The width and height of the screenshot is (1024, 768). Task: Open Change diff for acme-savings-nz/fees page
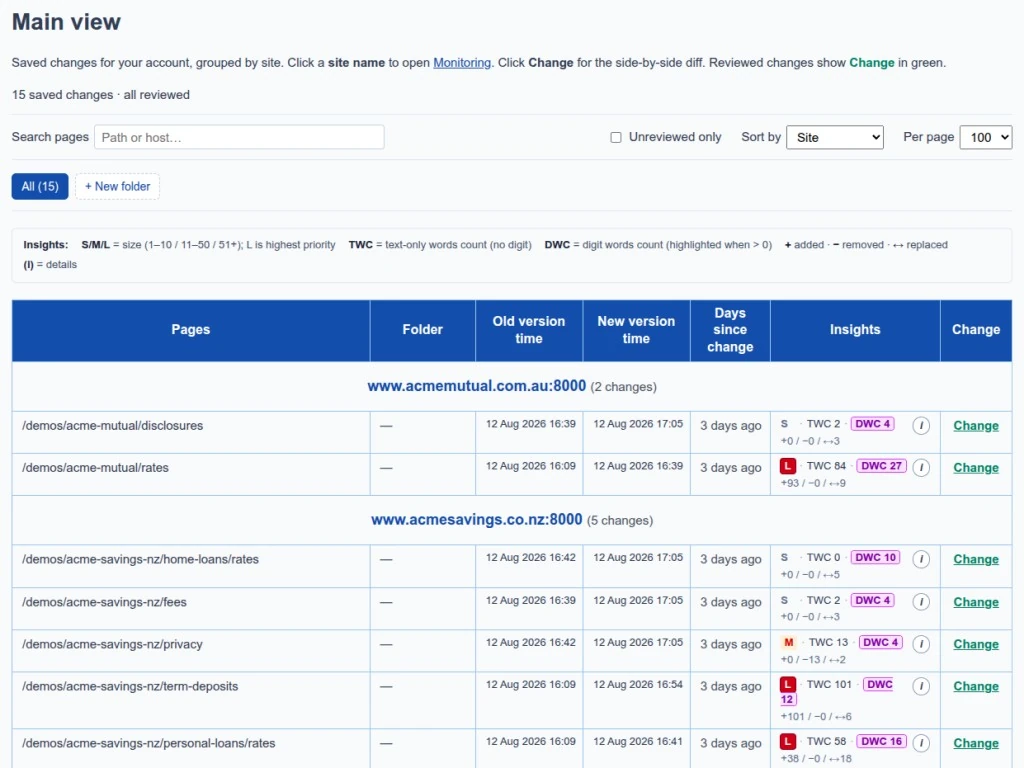(976, 602)
